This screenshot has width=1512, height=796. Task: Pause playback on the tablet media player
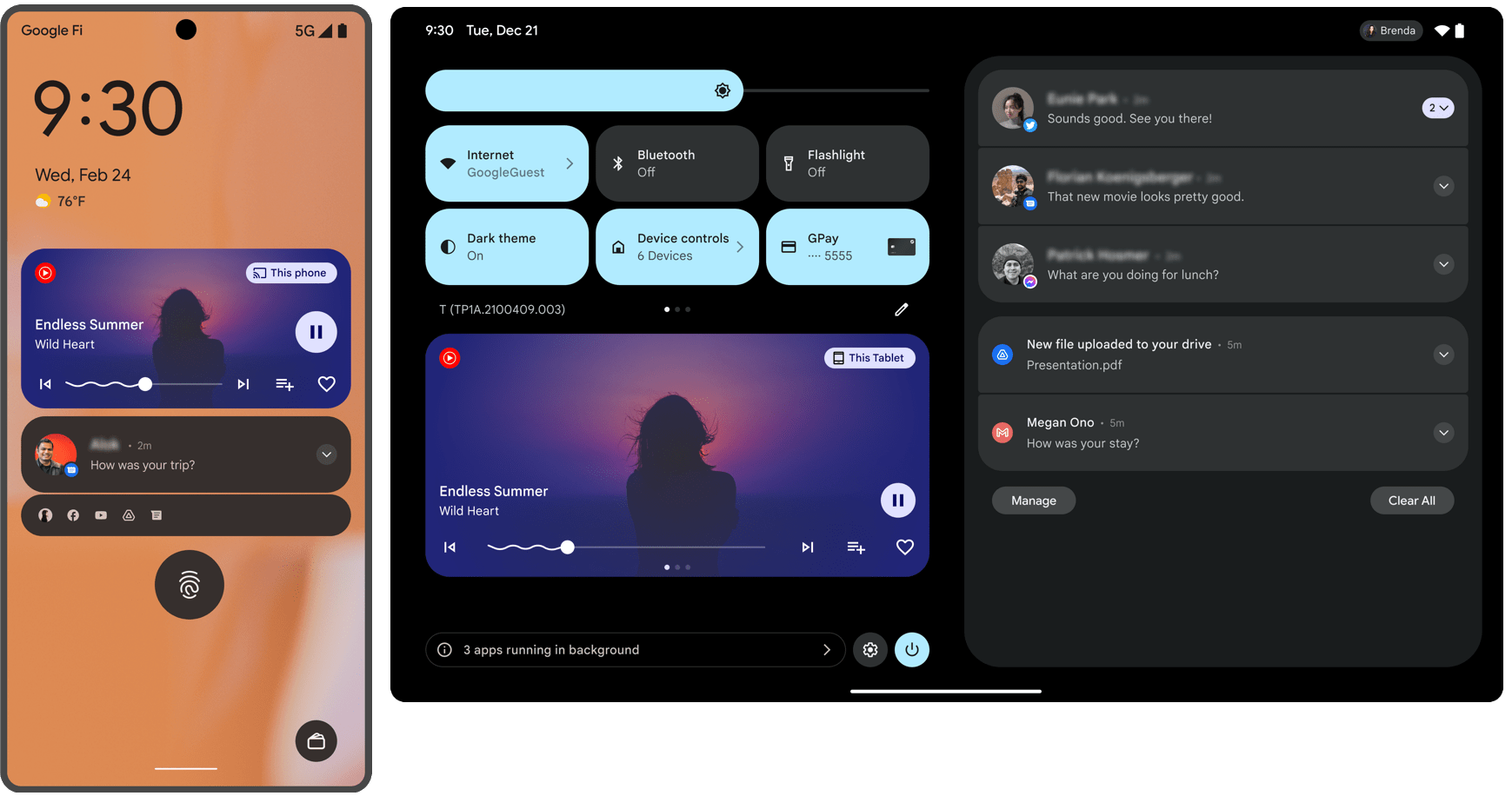(898, 501)
